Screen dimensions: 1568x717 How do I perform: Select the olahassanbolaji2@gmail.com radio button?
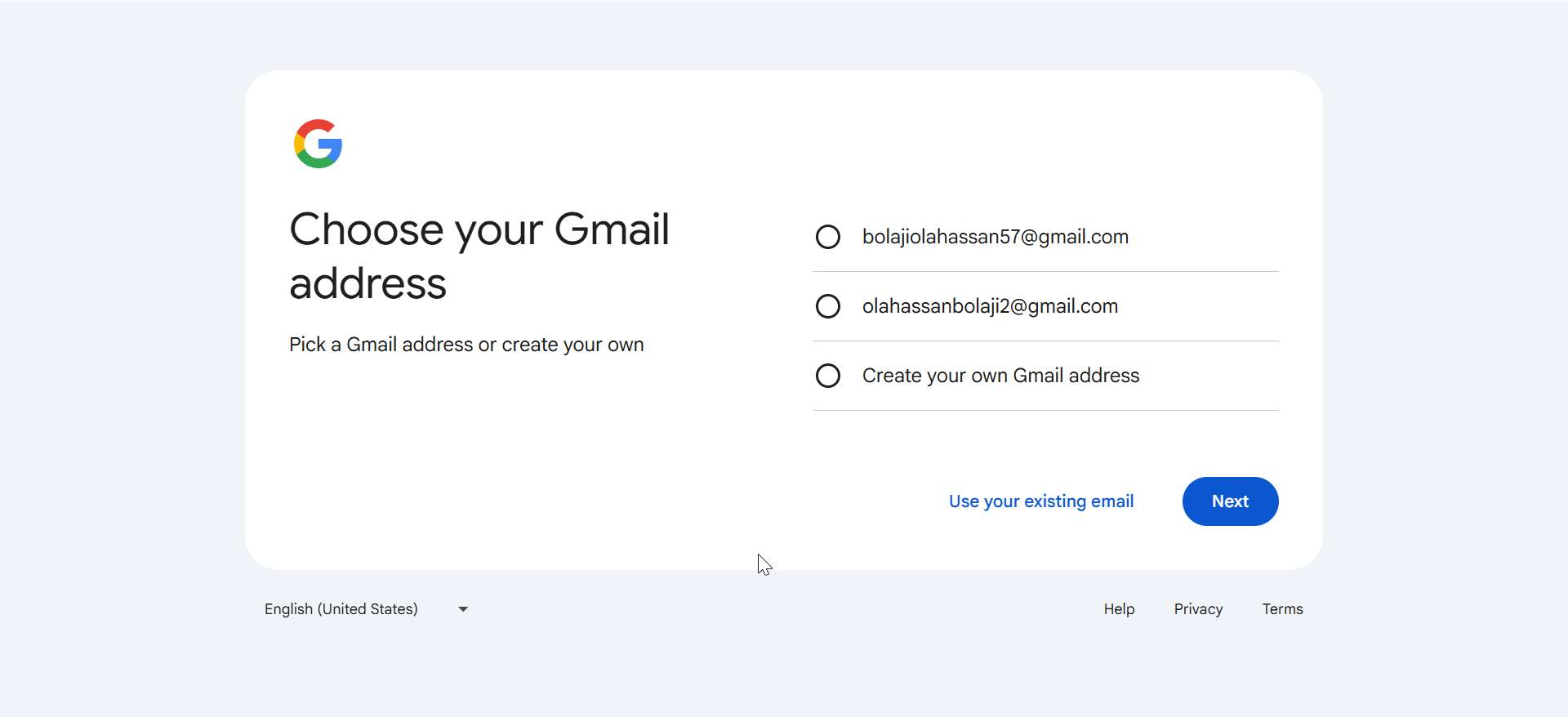click(x=828, y=306)
